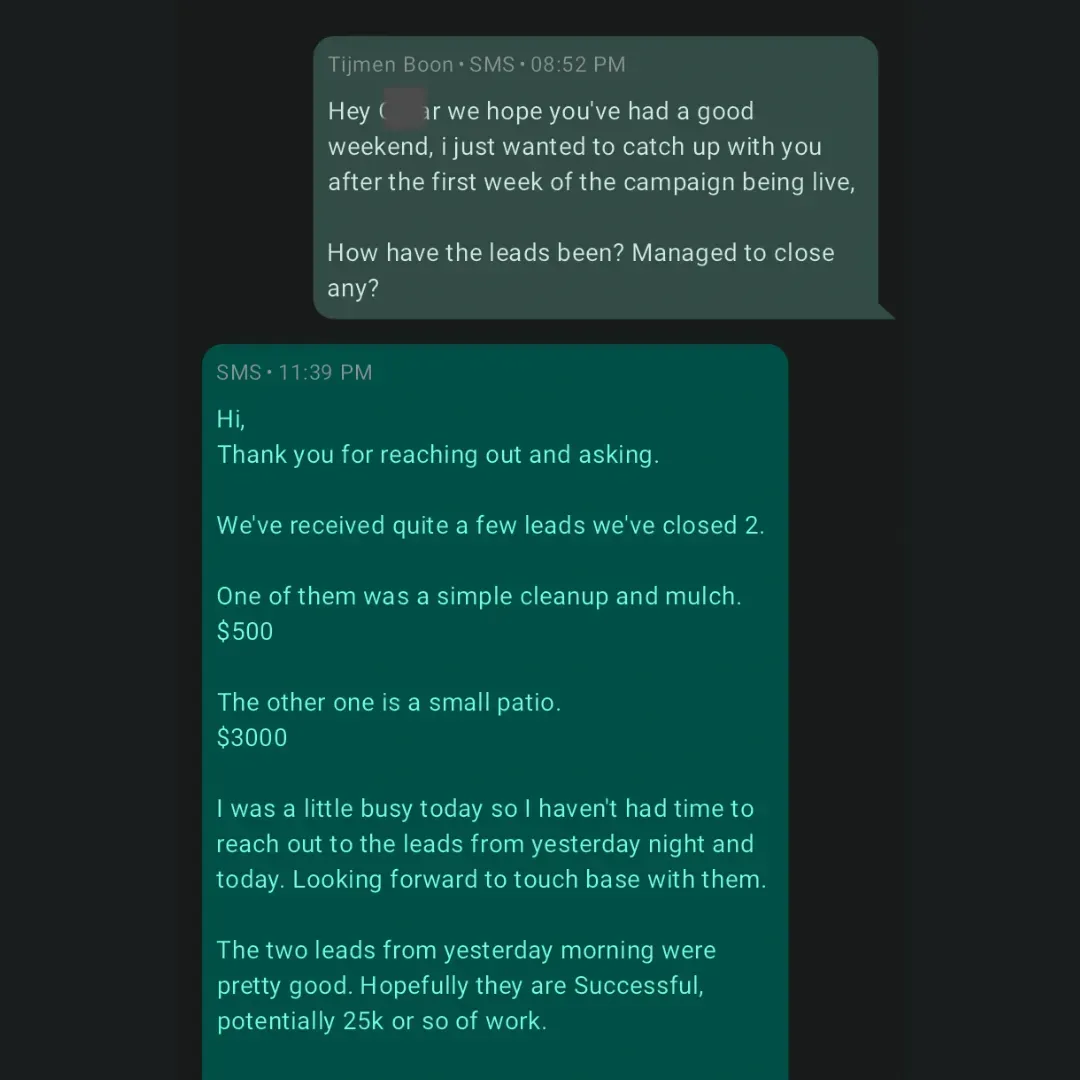This screenshot has width=1080, height=1080.
Task: Click "The two leads from yesterday morning" line
Action: (466, 951)
